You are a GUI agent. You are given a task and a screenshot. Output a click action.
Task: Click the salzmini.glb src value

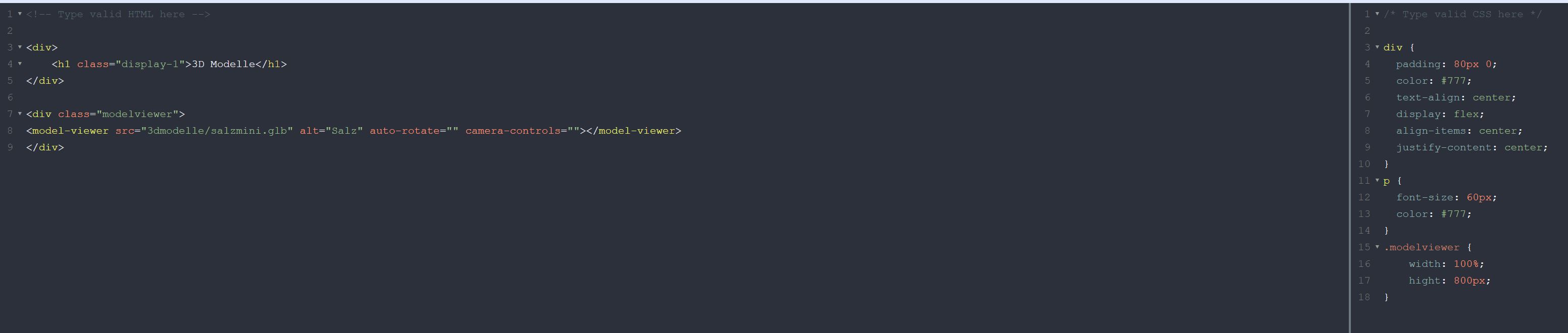[x=217, y=131]
